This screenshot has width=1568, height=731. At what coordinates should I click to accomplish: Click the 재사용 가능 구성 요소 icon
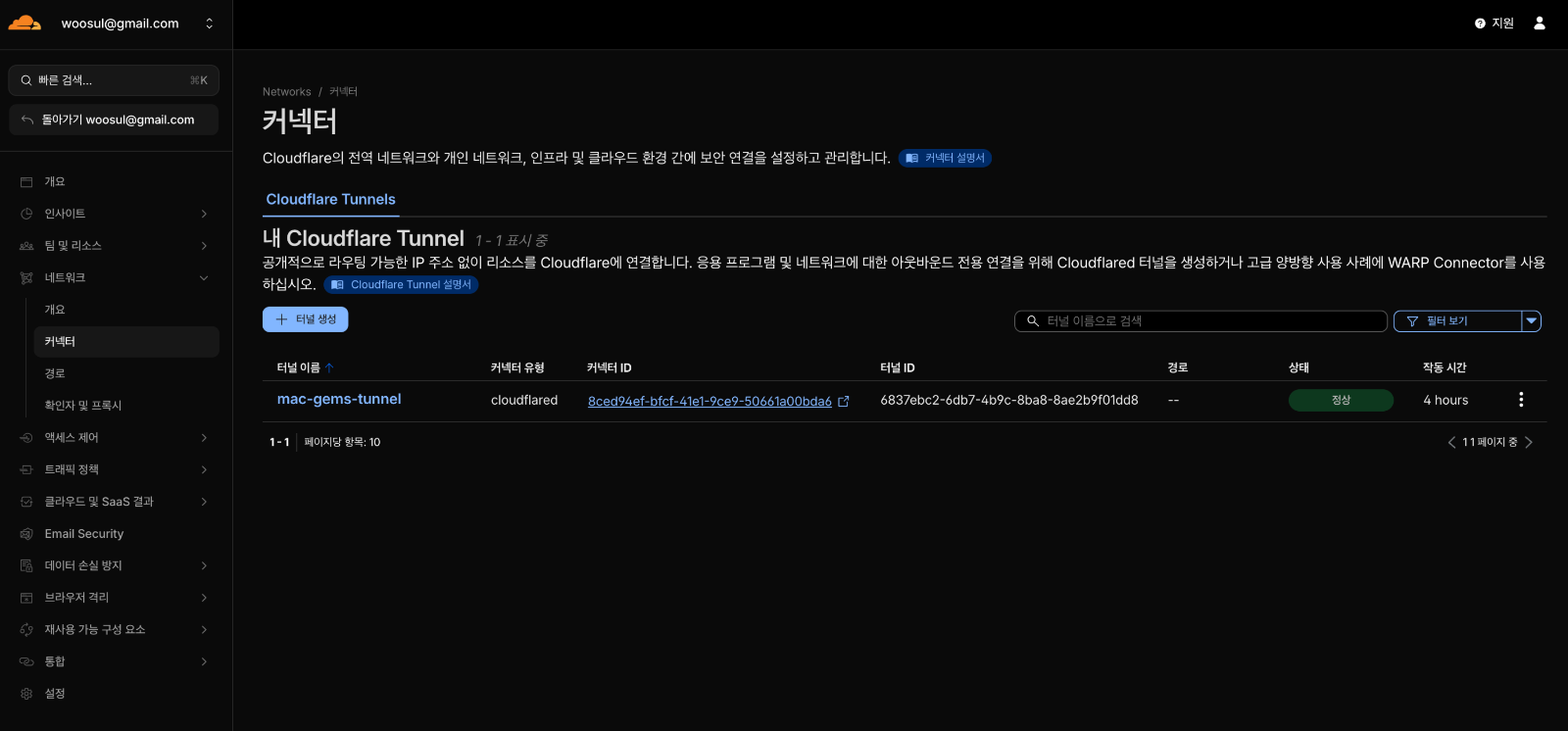point(26,630)
